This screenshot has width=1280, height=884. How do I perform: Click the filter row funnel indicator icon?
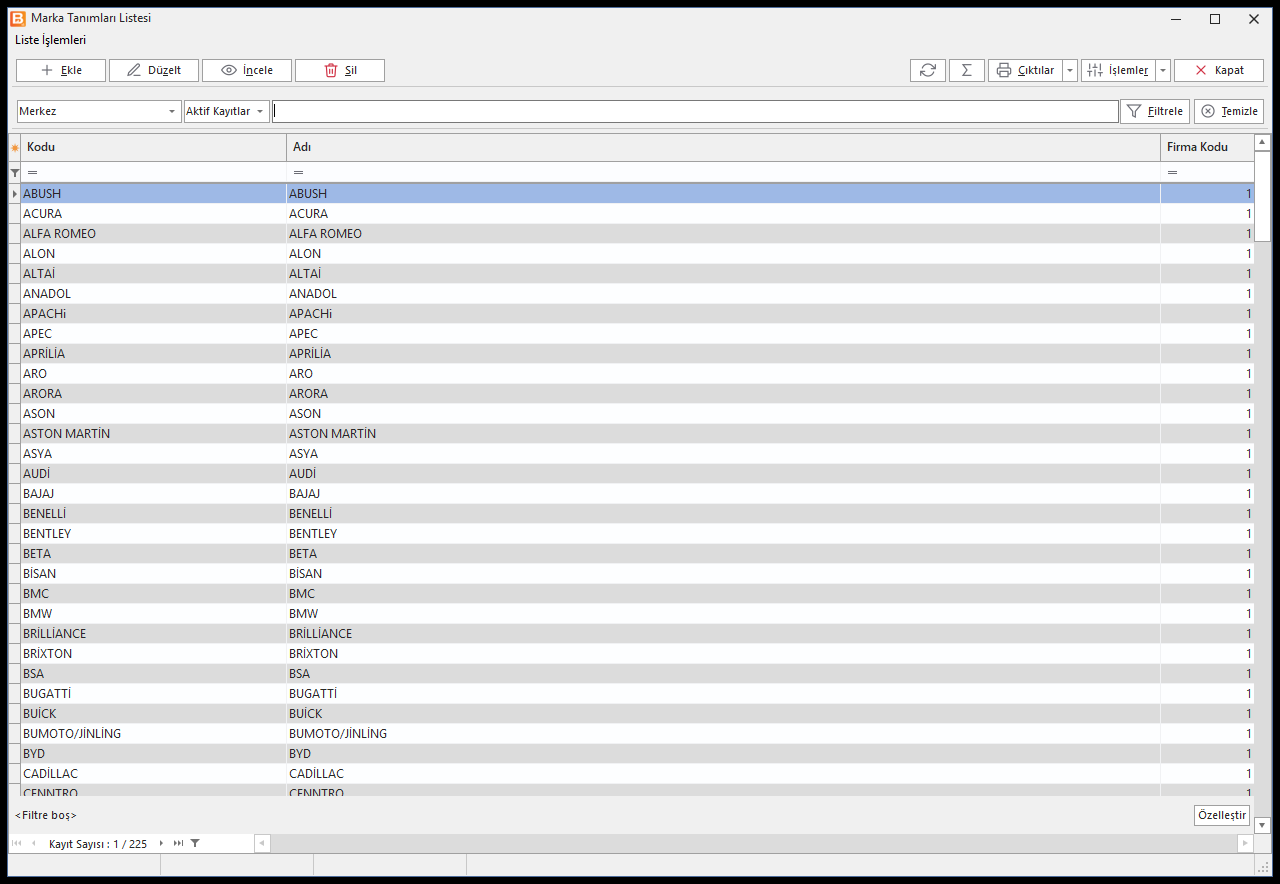point(15,173)
